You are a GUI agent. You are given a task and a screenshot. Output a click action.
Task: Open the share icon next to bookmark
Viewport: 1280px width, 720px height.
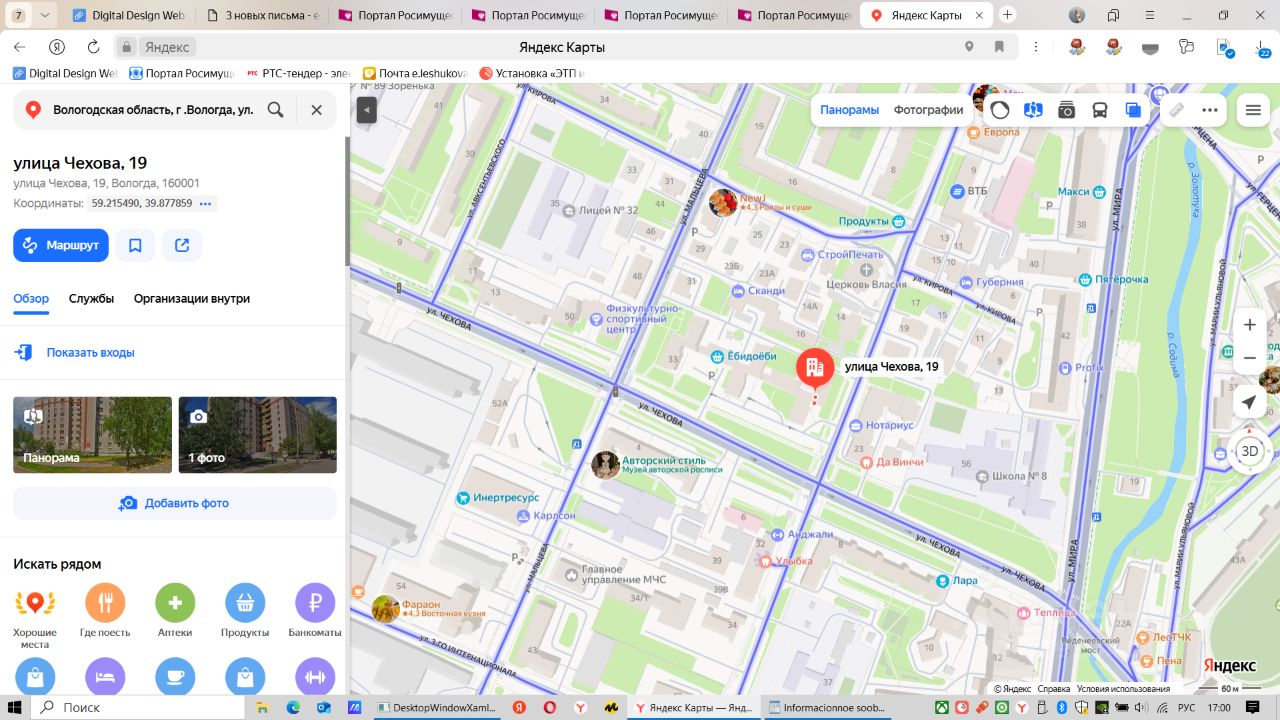(182, 245)
